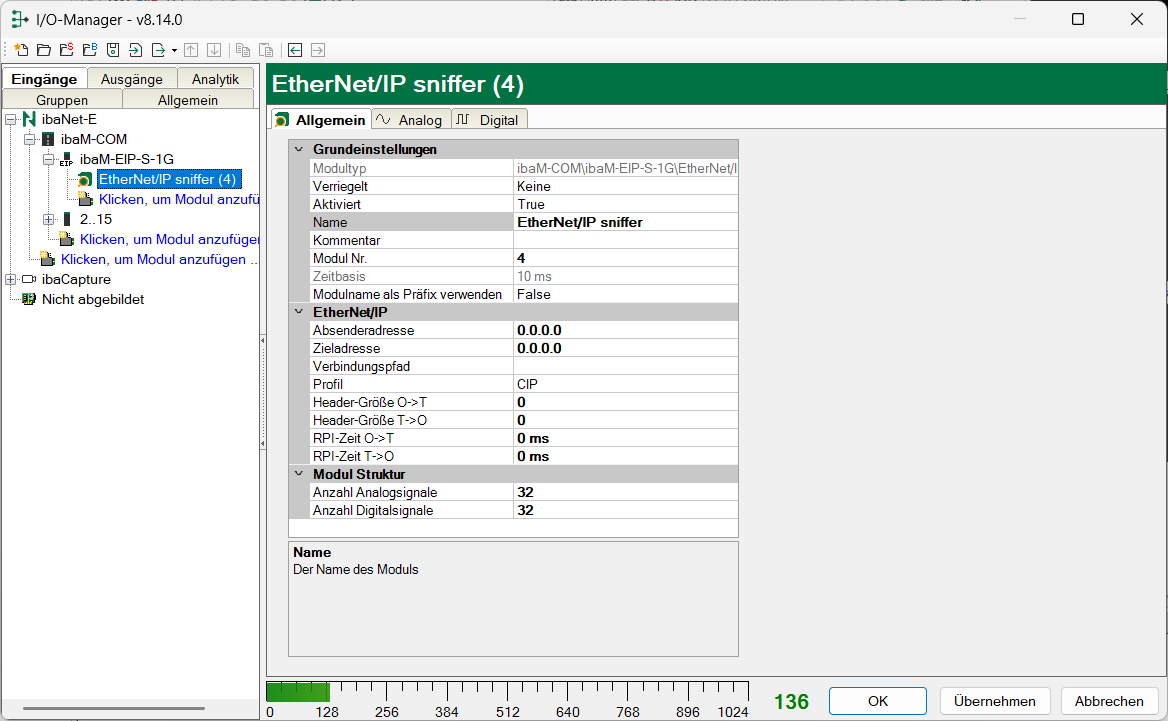Viewport: 1168px width, 721px height.
Task: Navigate back with the green left arrow
Action: tap(295, 50)
